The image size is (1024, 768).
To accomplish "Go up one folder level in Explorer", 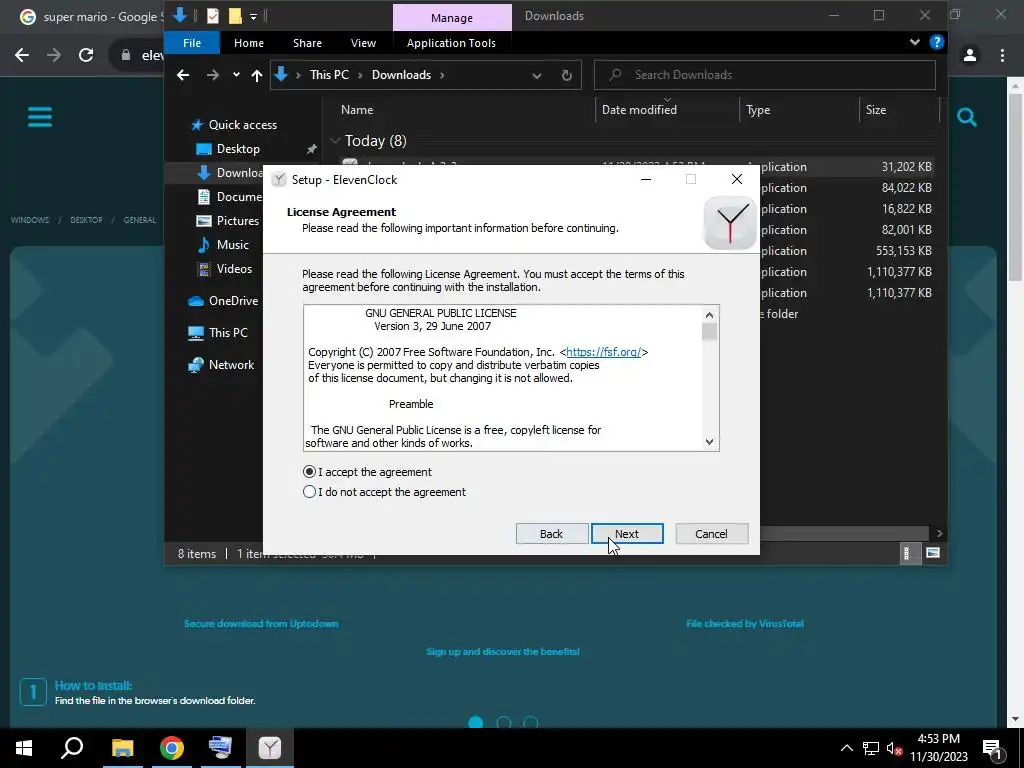I will 257,76.
